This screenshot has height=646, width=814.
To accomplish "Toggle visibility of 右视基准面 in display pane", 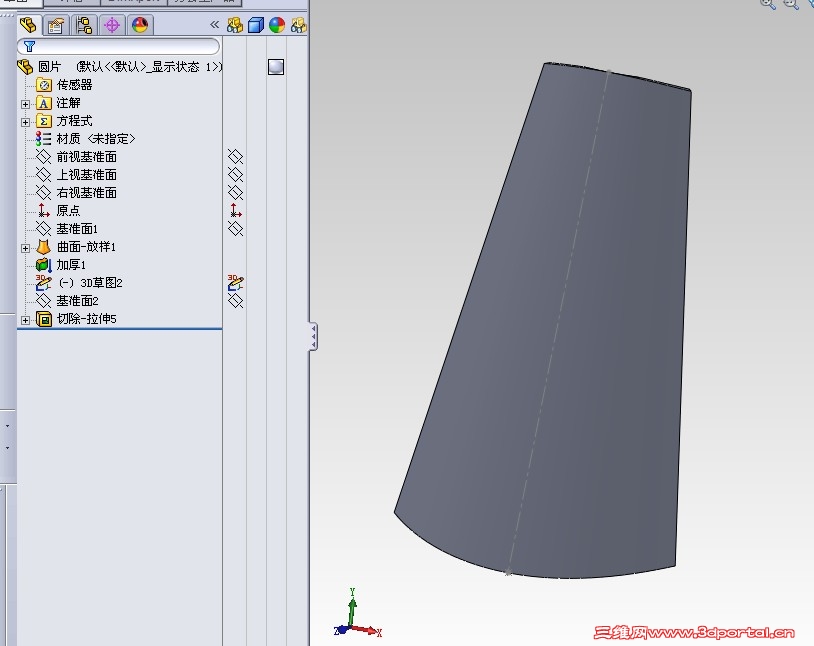I will point(235,193).
